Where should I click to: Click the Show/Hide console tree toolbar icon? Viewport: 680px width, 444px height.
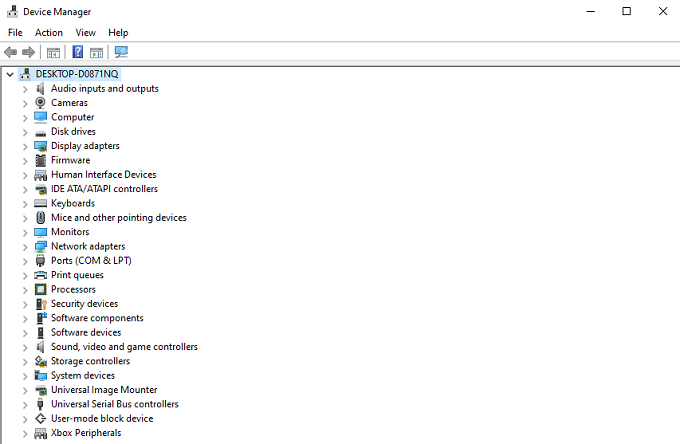click(x=53, y=53)
